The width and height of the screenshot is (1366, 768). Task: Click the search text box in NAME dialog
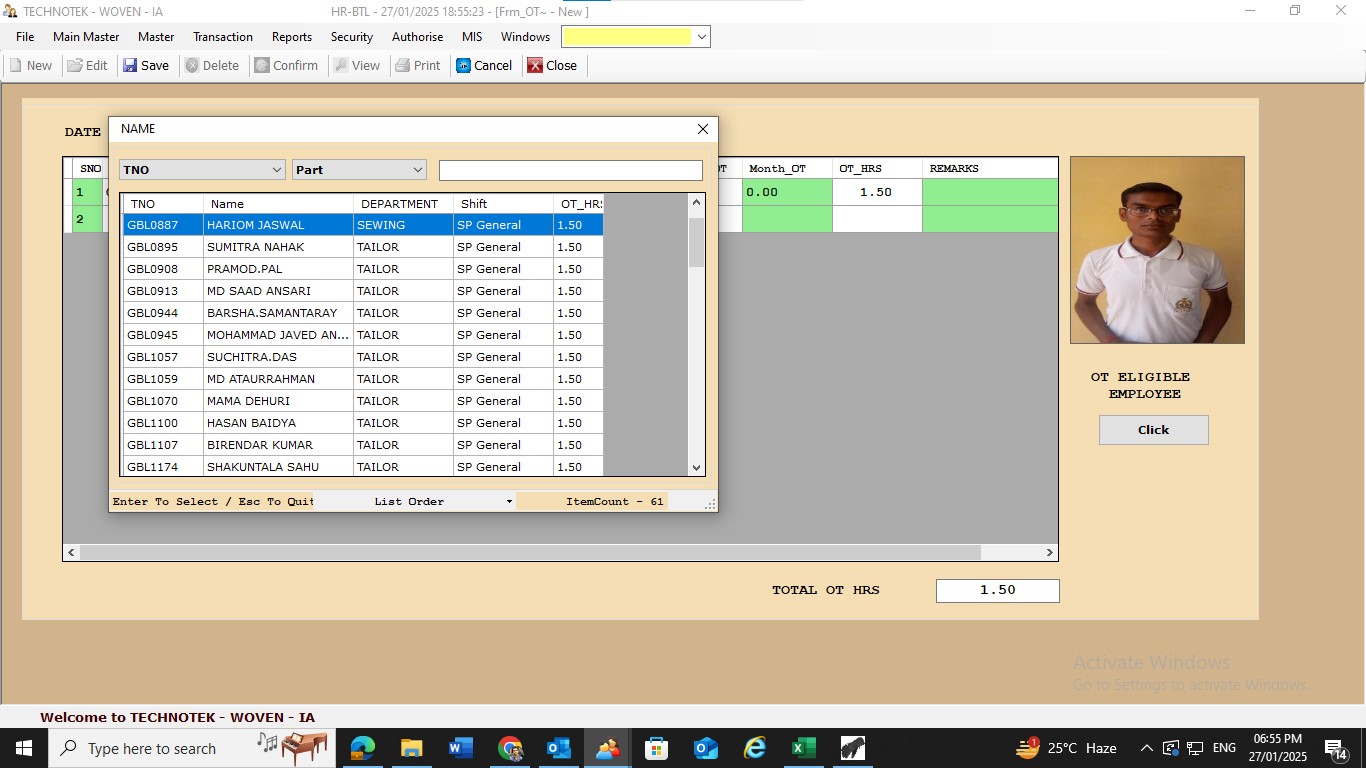(570, 171)
